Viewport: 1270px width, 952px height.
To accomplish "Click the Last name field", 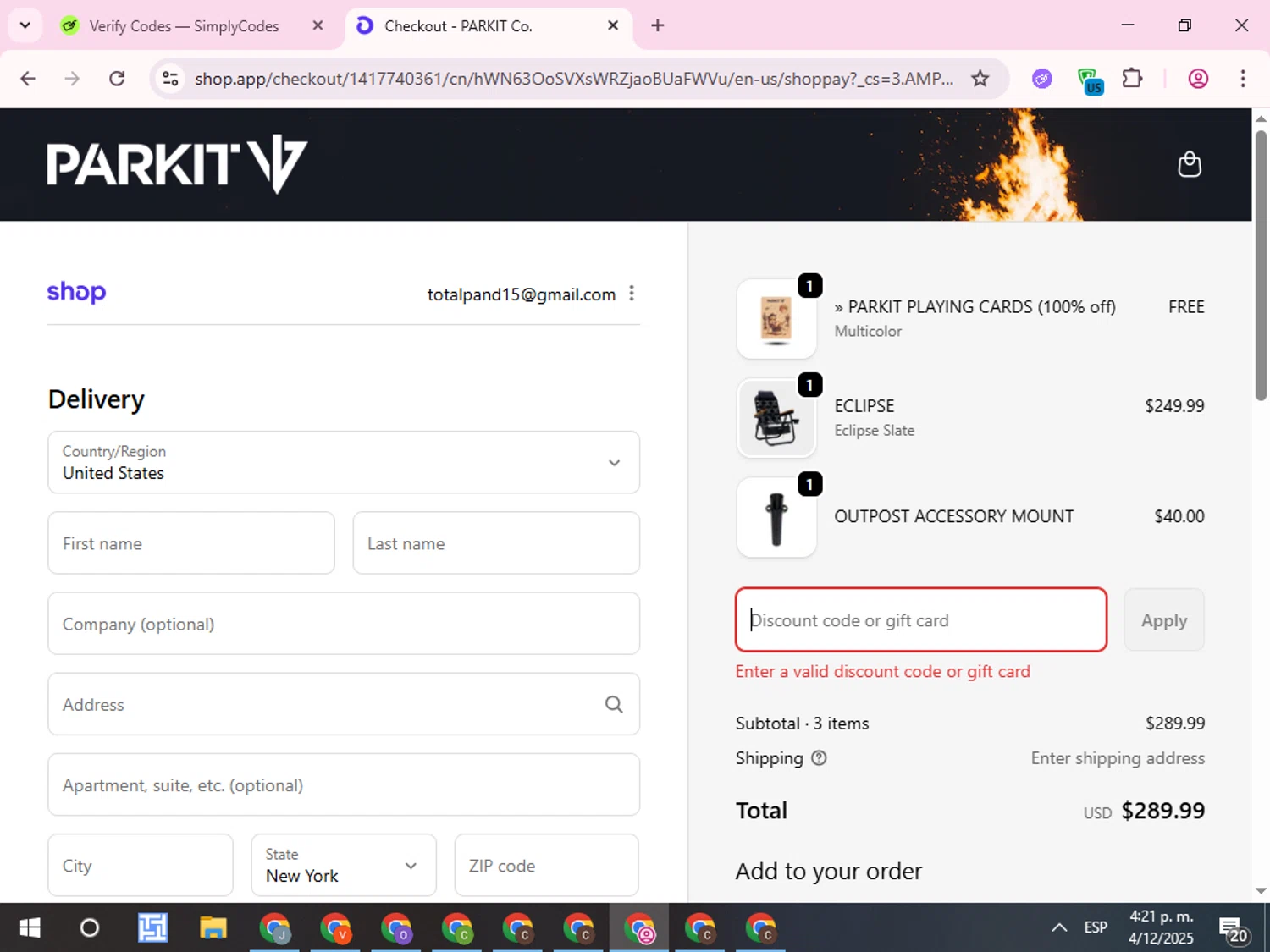I will point(496,543).
